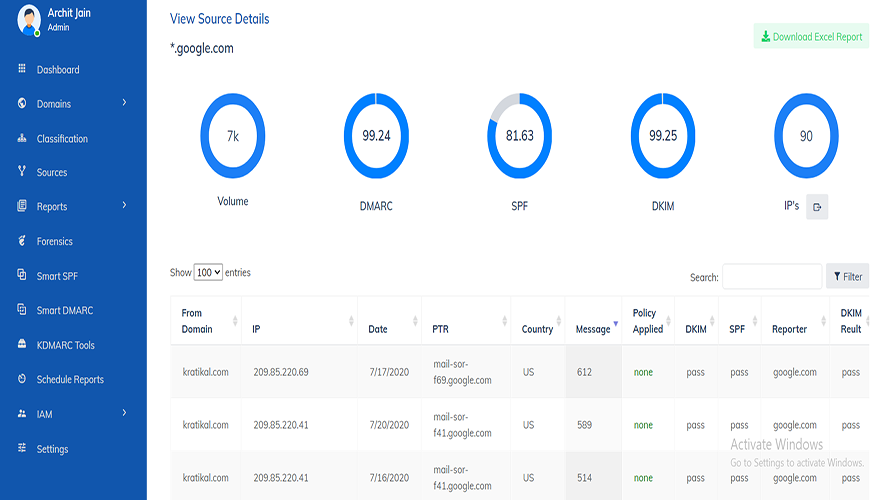Click policy 'none' in the 612 row

(643, 372)
